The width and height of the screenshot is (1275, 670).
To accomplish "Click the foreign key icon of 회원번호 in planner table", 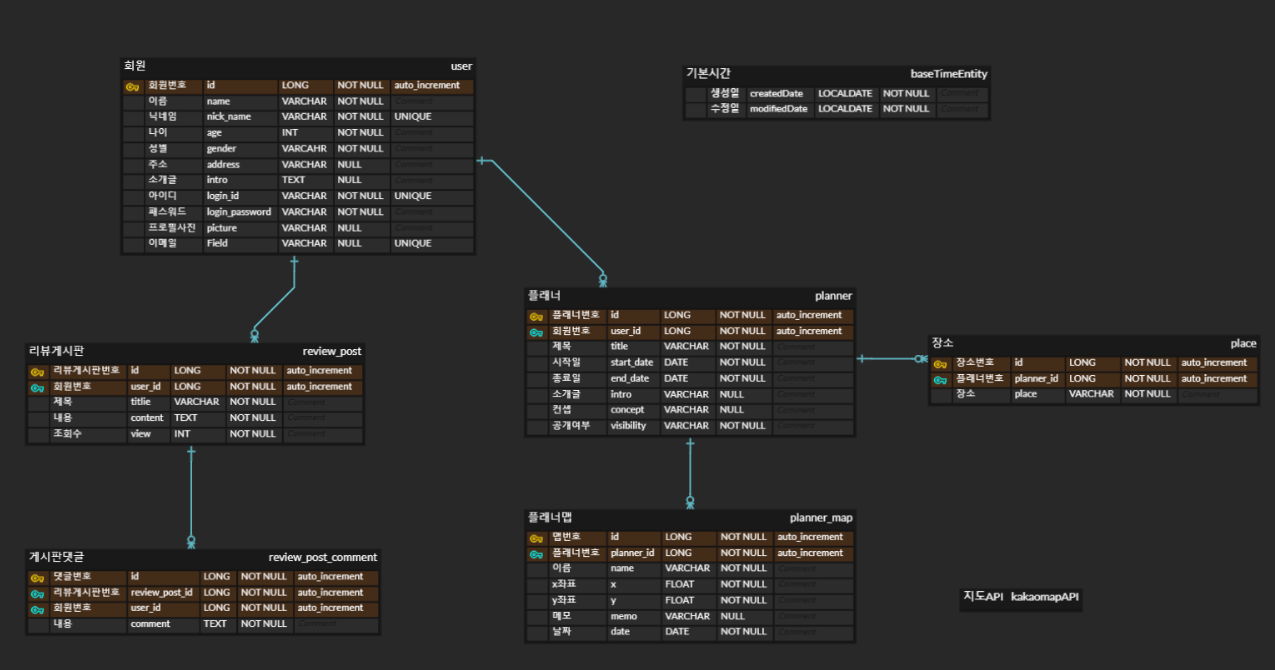I will 537,331.
